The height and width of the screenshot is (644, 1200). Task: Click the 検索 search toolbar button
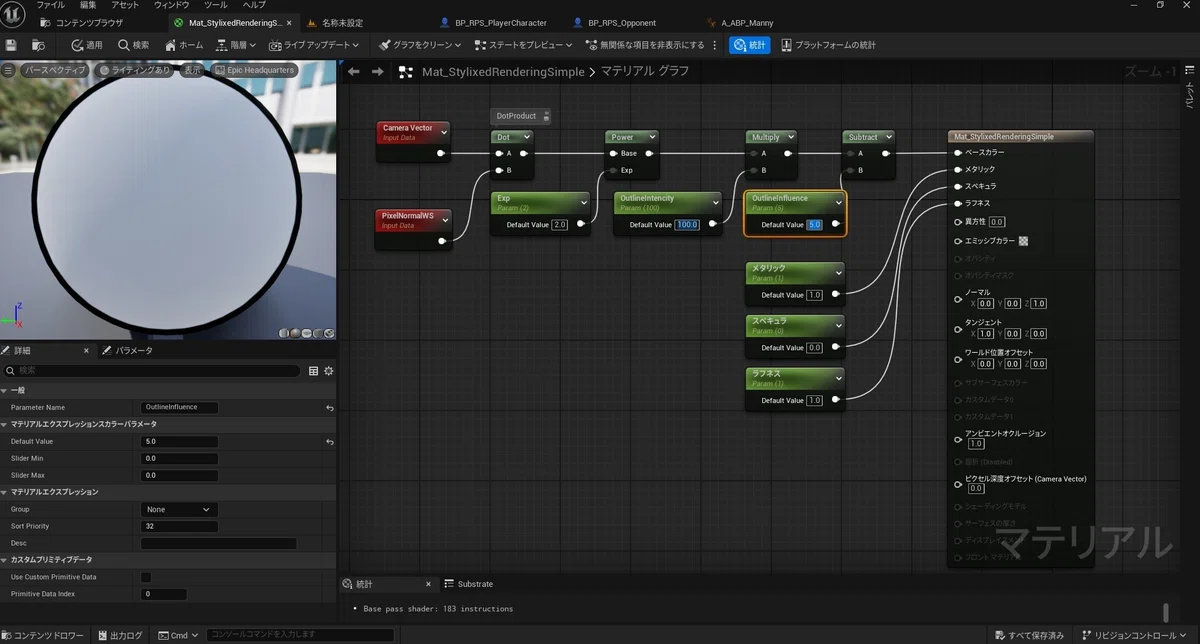pyautogui.click(x=133, y=45)
